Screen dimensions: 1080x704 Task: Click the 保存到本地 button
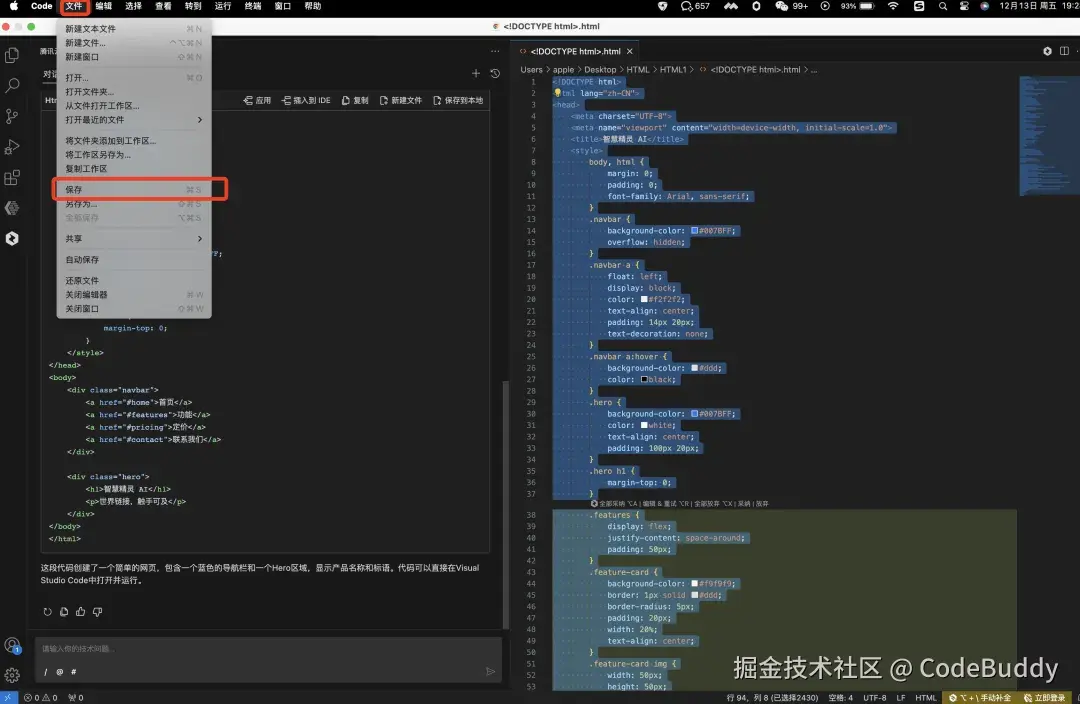point(457,101)
